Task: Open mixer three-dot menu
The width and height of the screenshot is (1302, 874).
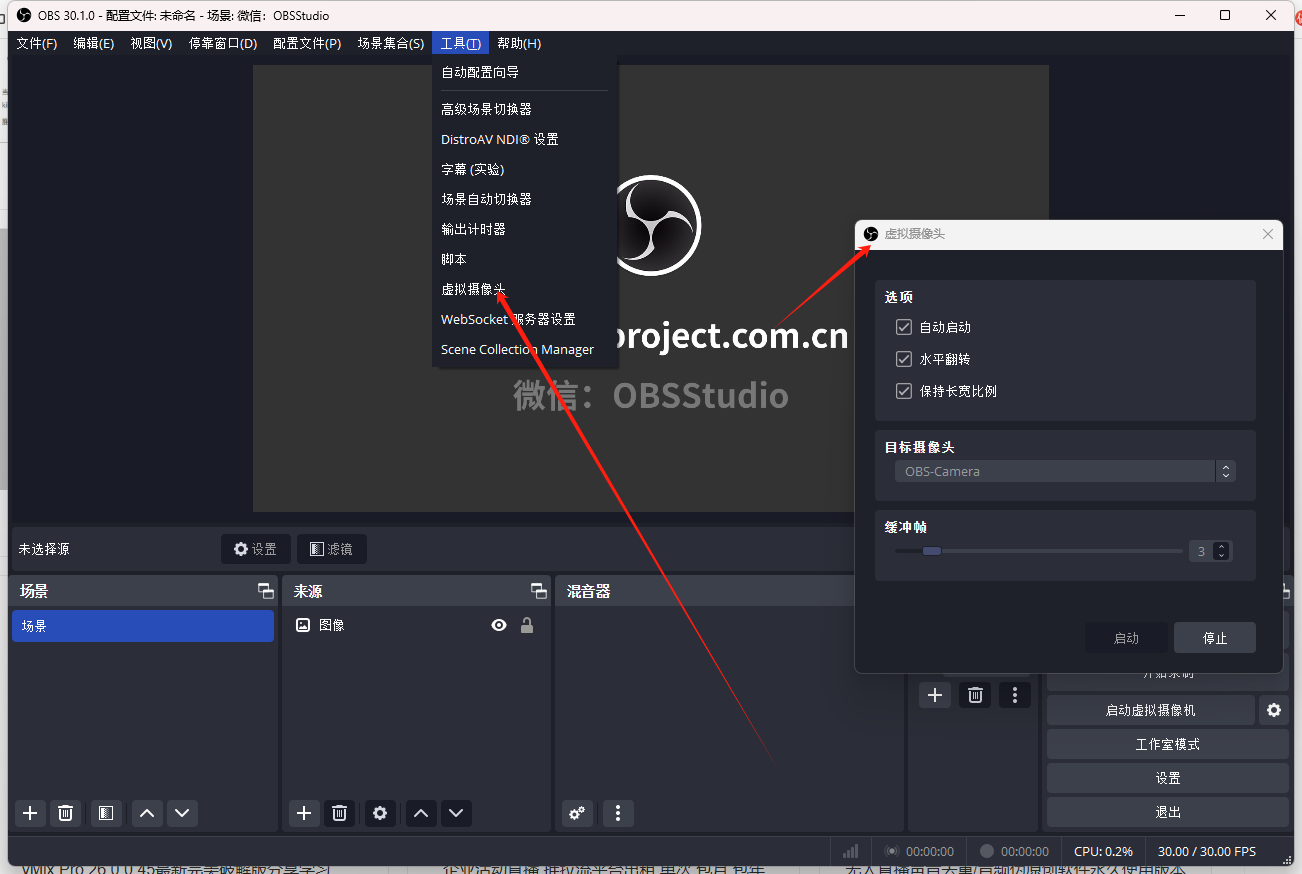Action: 618,813
